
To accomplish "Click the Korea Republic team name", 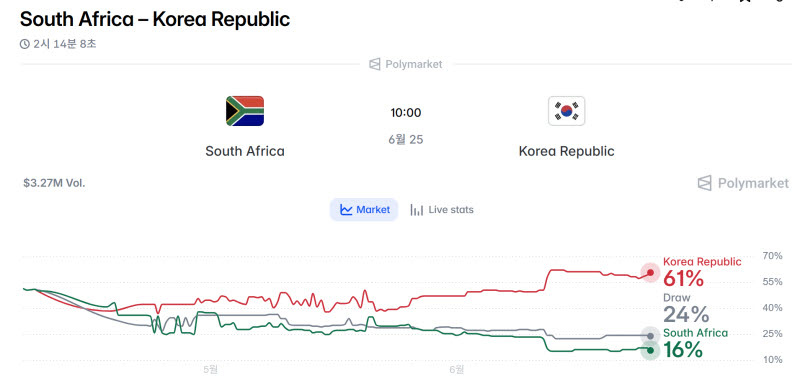I will tap(566, 151).
